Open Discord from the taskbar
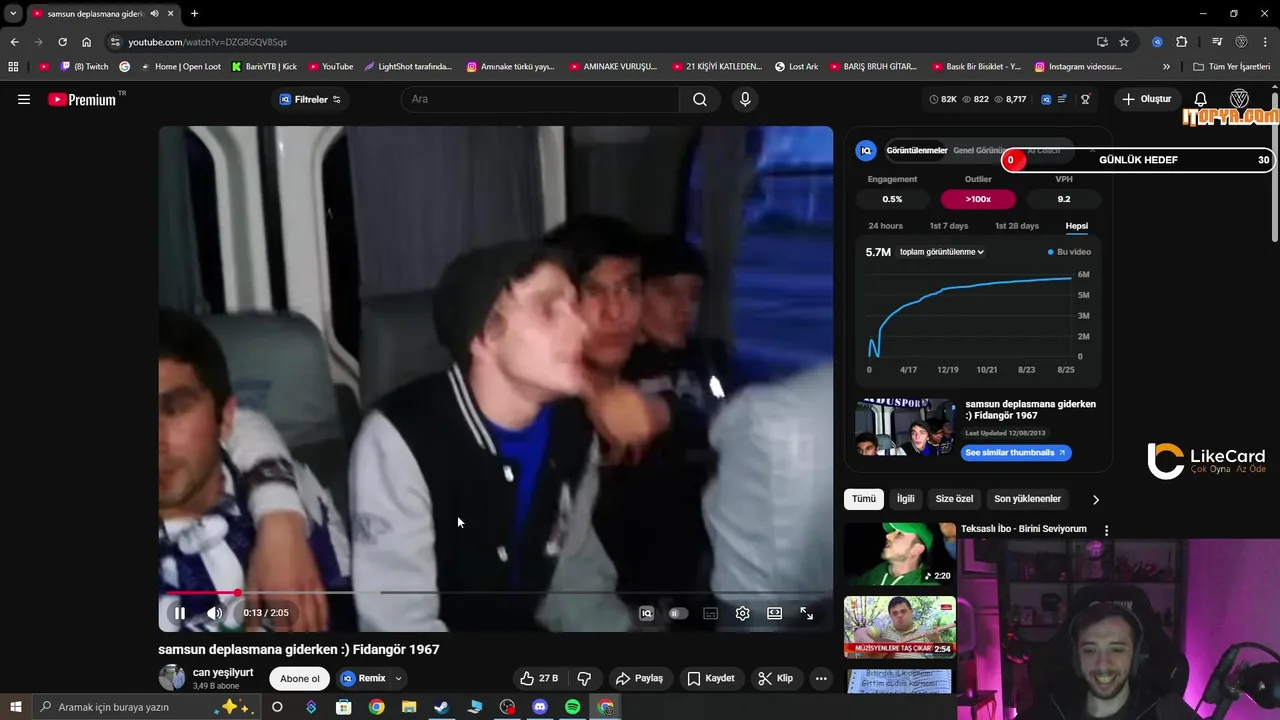 click(540, 707)
